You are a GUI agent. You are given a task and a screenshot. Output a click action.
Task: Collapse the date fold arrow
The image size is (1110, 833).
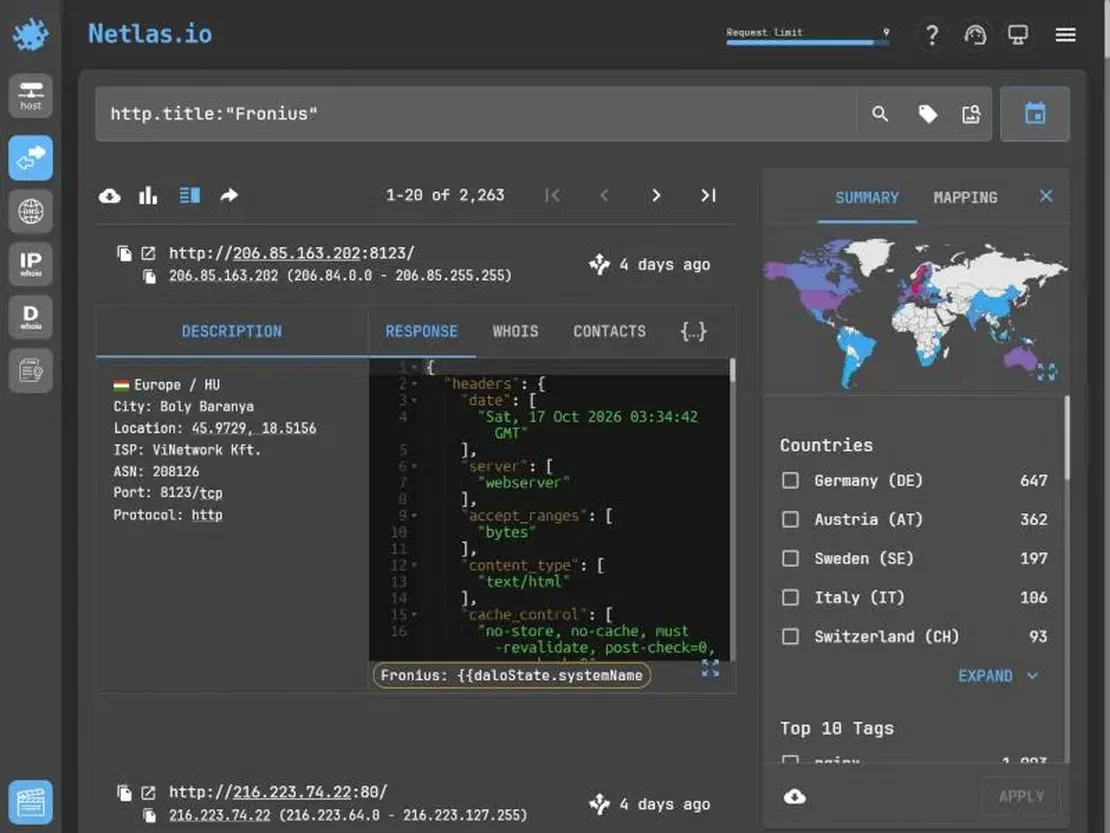pyautogui.click(x=414, y=400)
